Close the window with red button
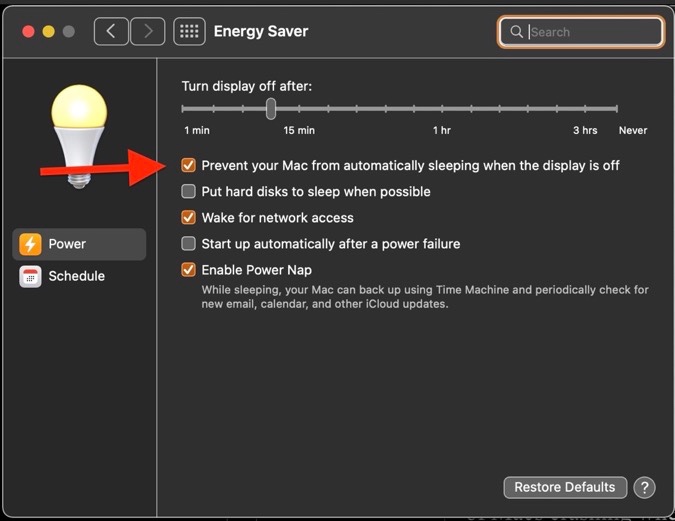 pyautogui.click(x=28, y=31)
